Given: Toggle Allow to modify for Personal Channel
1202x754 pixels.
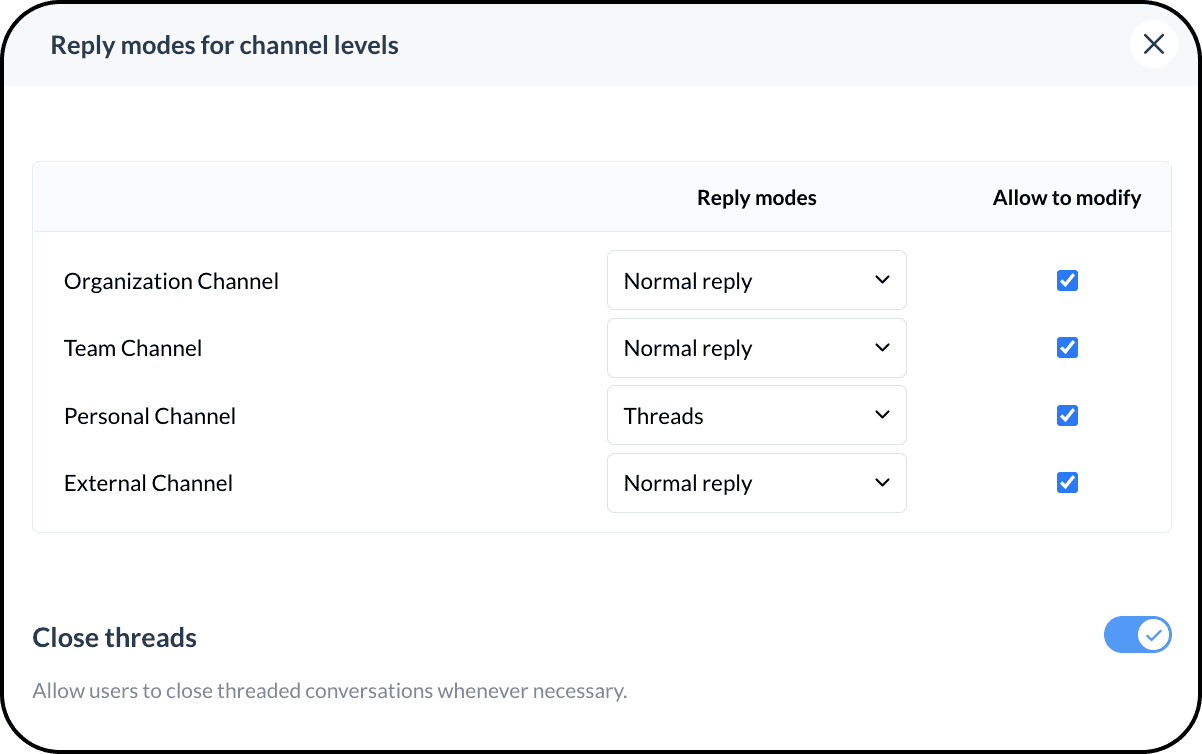Looking at the screenshot, I should tap(1067, 416).
